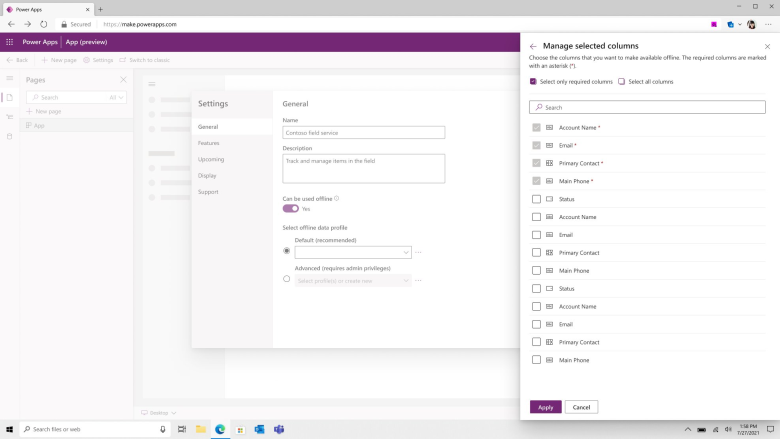Open the Default offline profile dropdown

click(353, 253)
